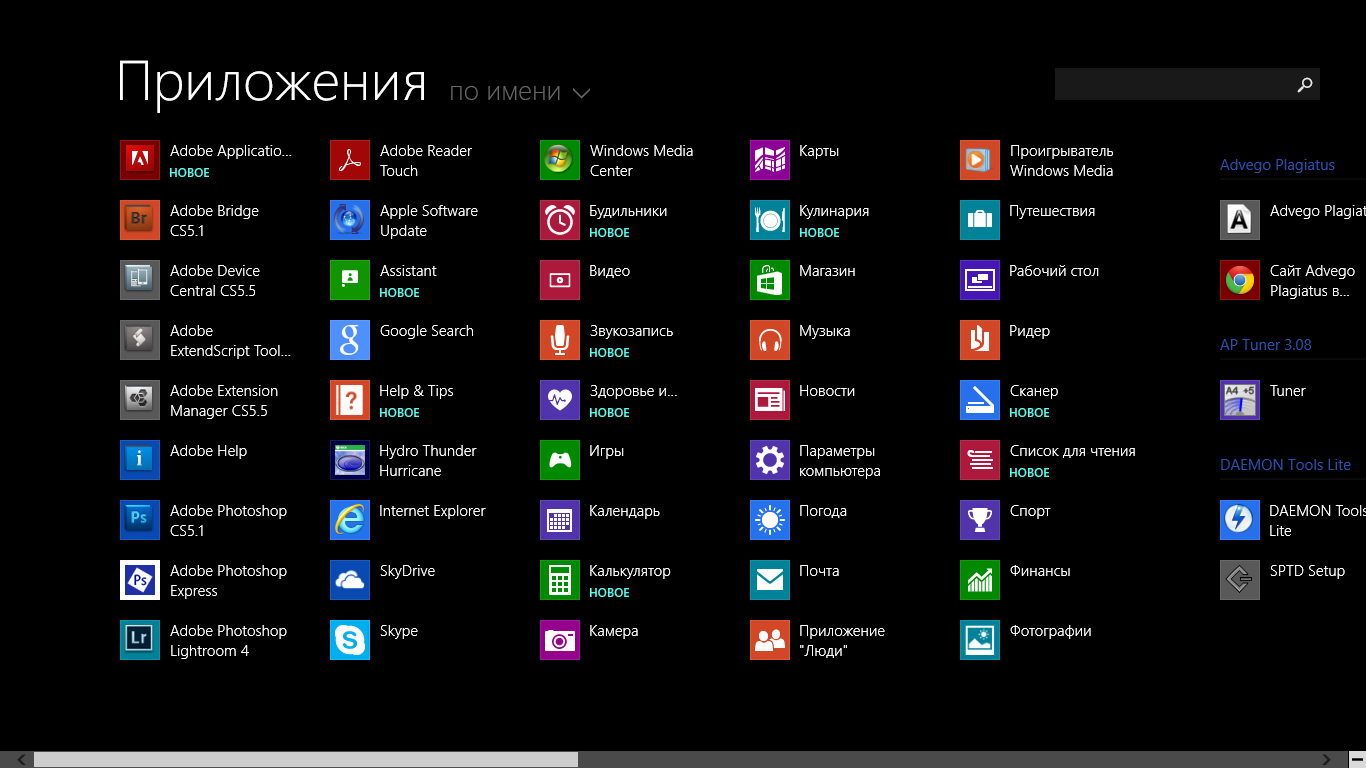The image size is (1366, 768).
Task: Open Путешествия suitcase icon
Action: click(x=980, y=220)
